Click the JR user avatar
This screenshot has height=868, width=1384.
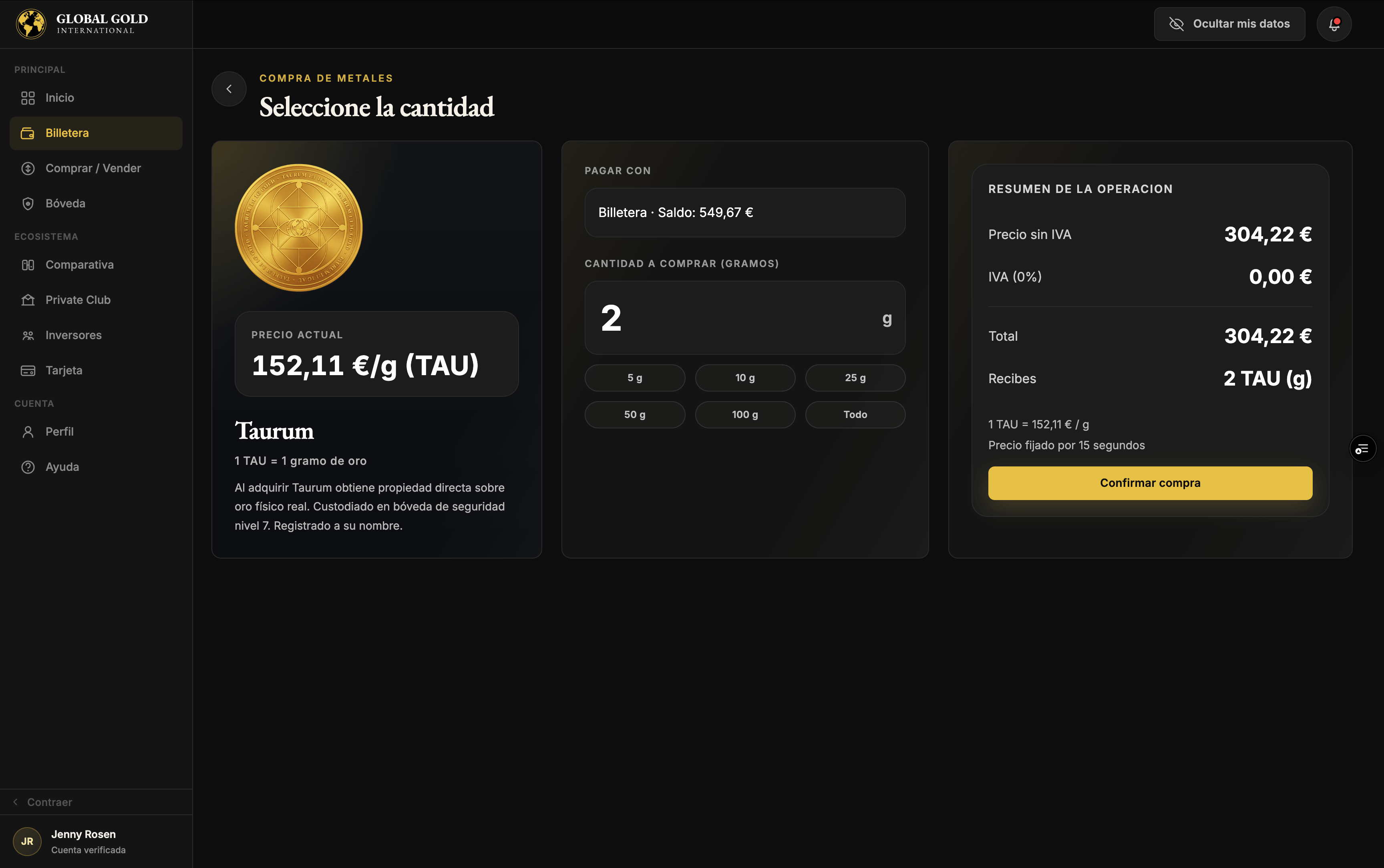tap(27, 841)
